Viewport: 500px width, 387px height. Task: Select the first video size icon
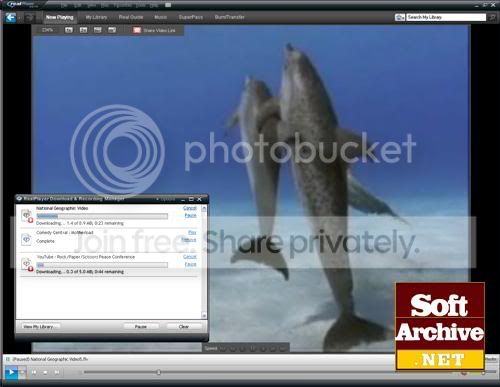69,30
